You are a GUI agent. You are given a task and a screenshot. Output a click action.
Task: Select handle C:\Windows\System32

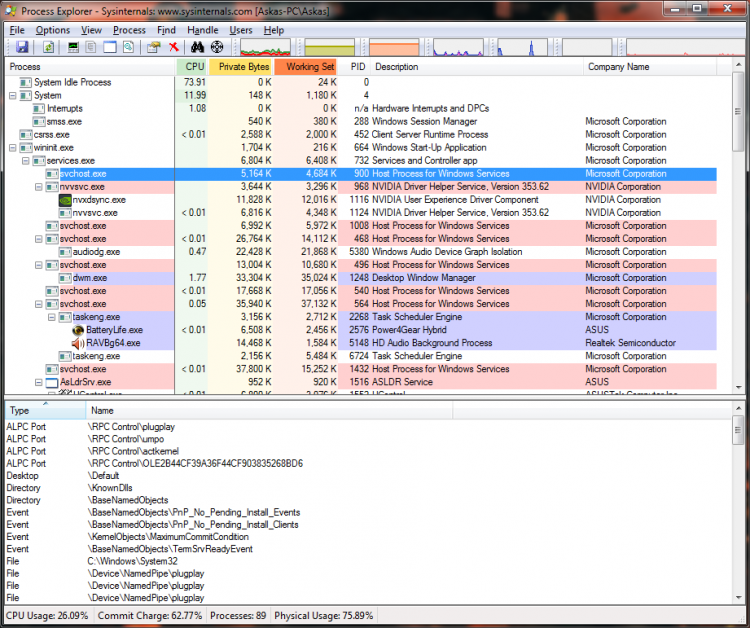tap(368, 561)
